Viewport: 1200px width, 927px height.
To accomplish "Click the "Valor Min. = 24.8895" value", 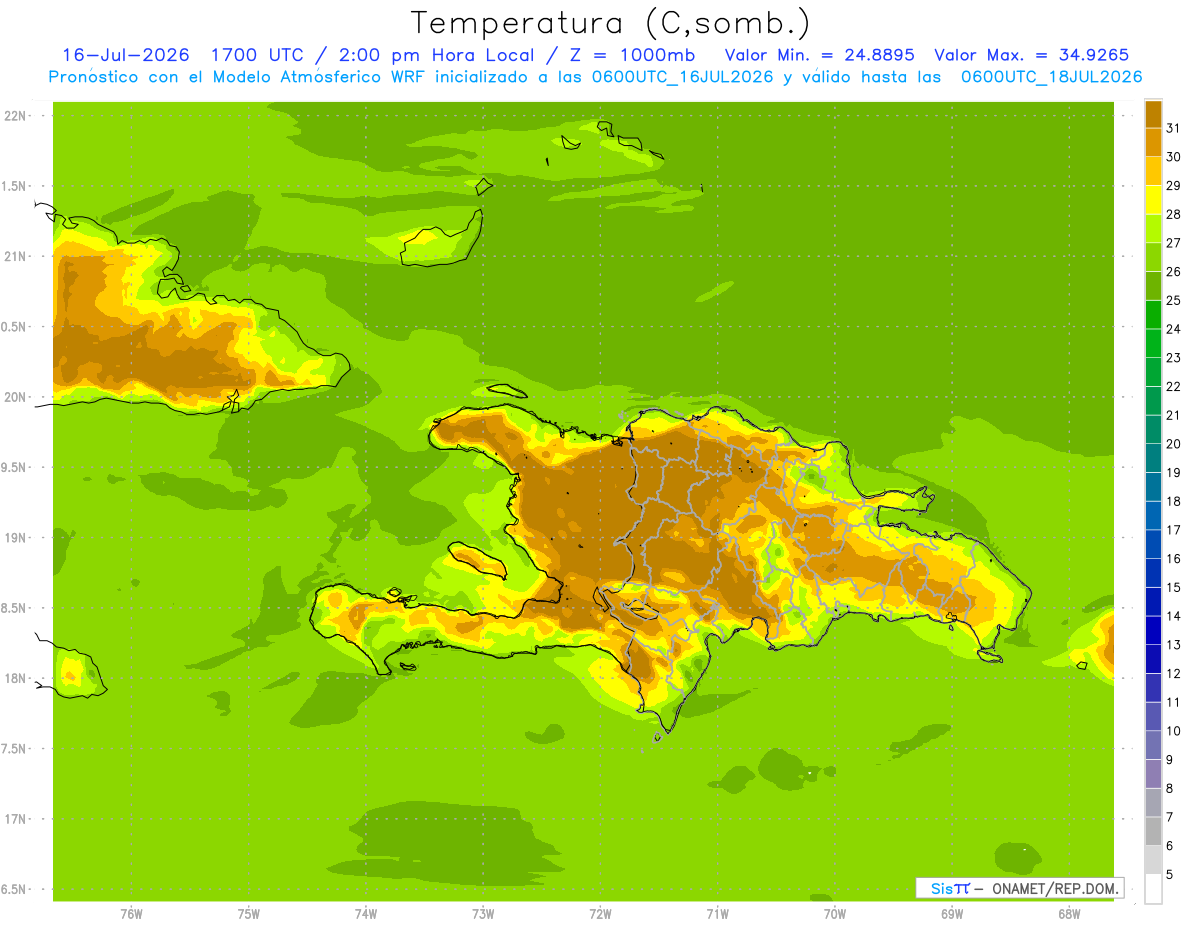I will [x=819, y=55].
